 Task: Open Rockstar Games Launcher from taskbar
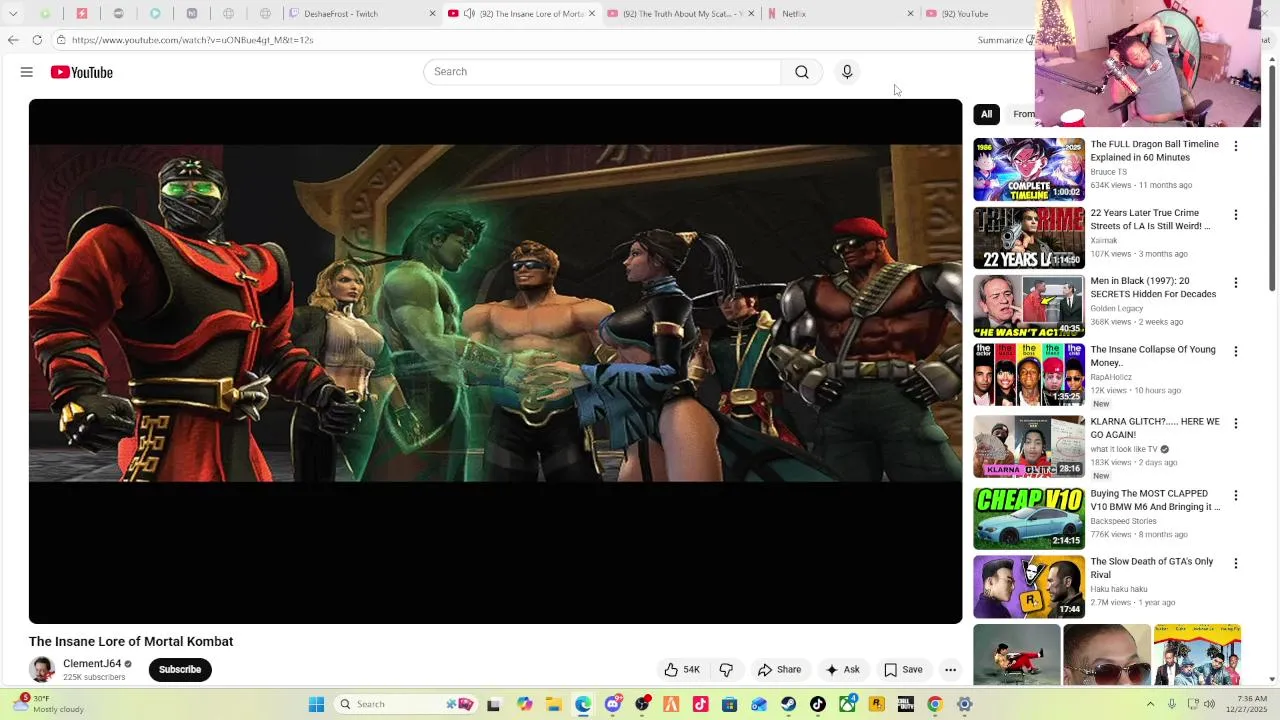tap(877, 704)
